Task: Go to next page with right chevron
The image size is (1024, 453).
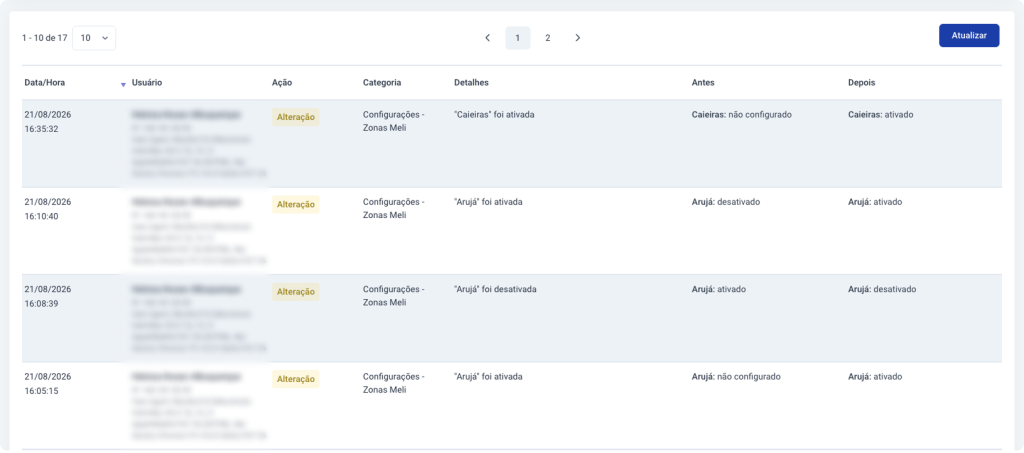Action: [577, 38]
